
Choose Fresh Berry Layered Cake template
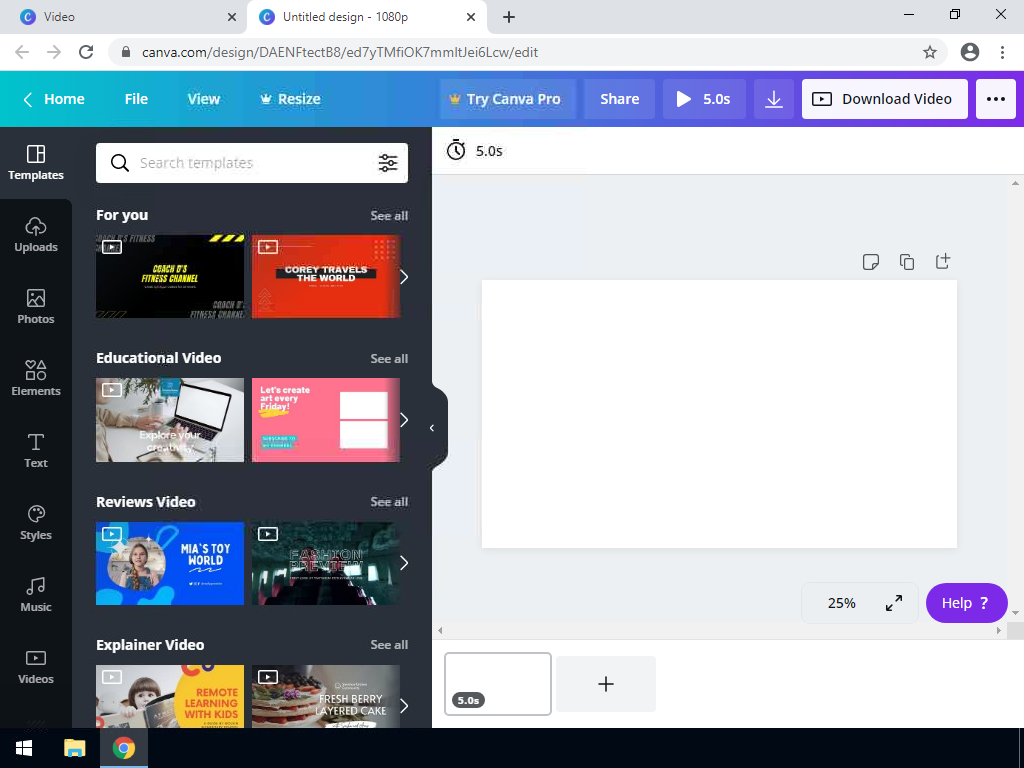[x=326, y=696]
